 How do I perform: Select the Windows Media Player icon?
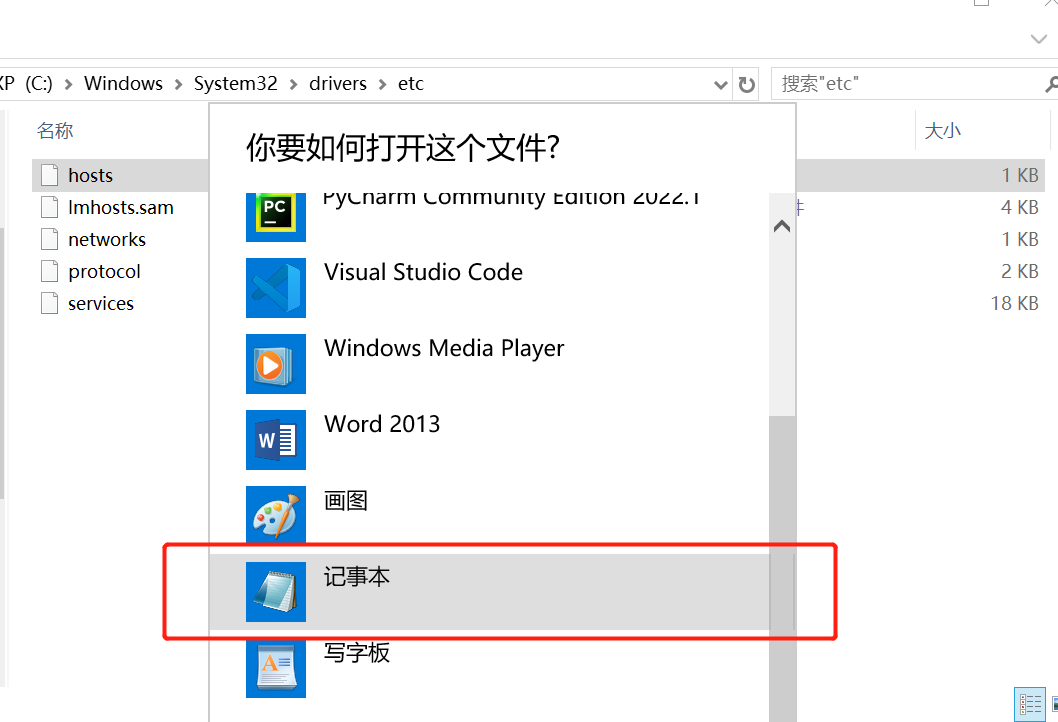(x=276, y=364)
